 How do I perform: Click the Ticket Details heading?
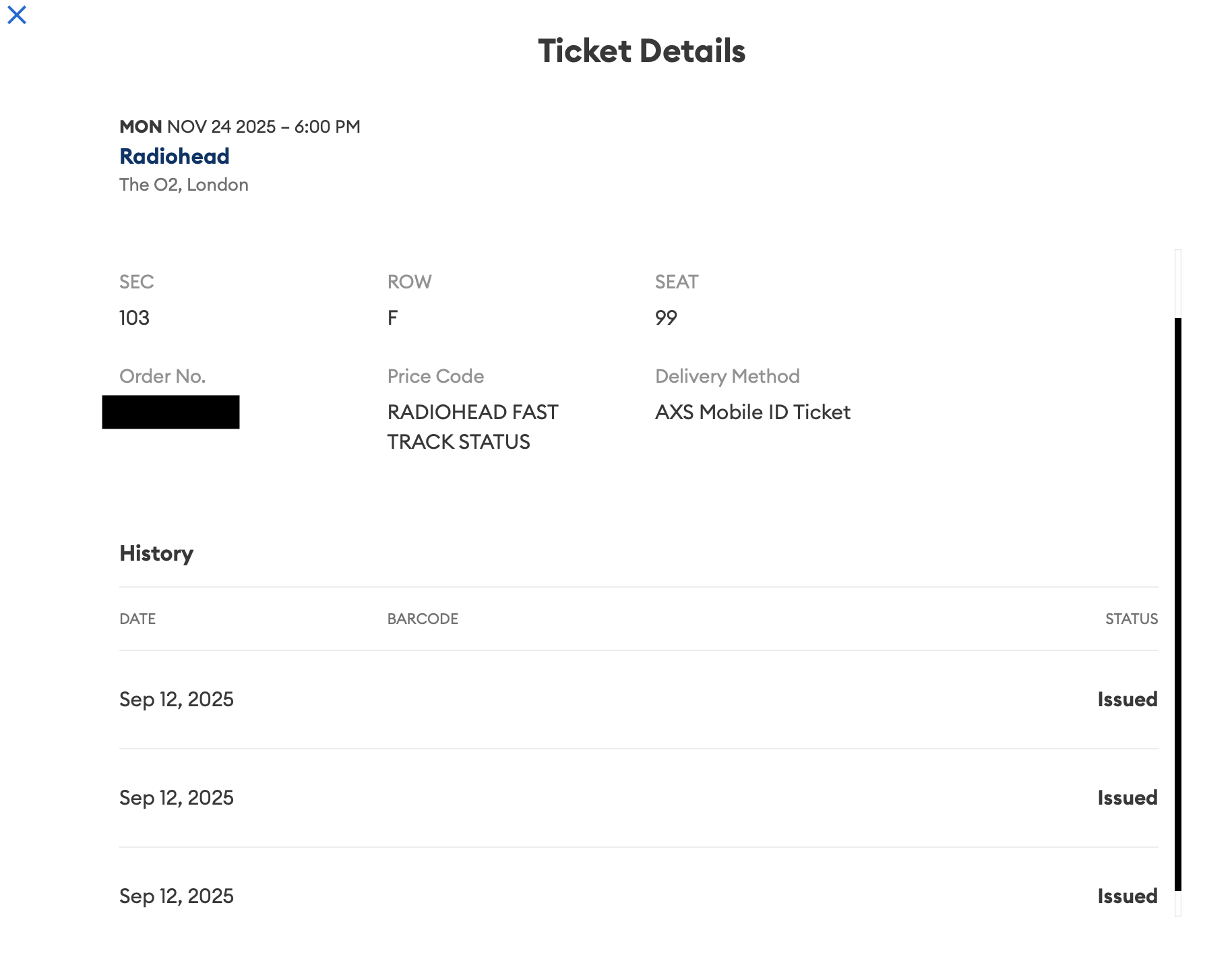(x=641, y=51)
